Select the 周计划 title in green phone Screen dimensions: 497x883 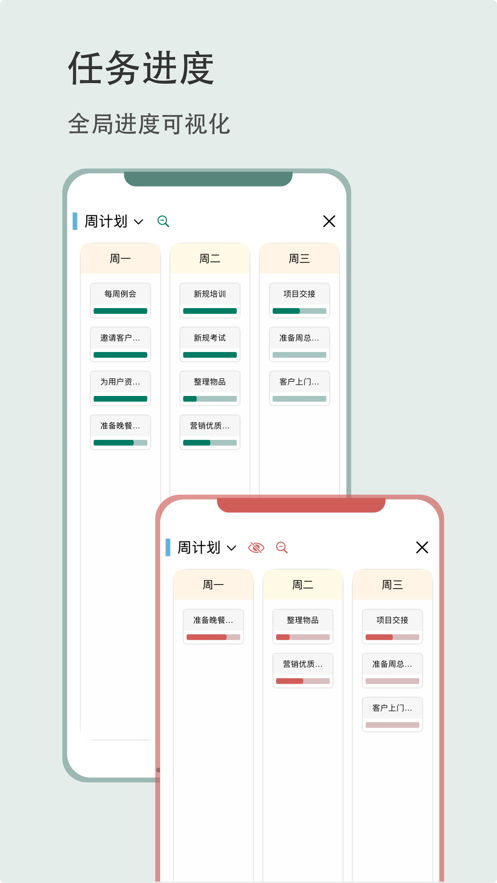(x=106, y=221)
